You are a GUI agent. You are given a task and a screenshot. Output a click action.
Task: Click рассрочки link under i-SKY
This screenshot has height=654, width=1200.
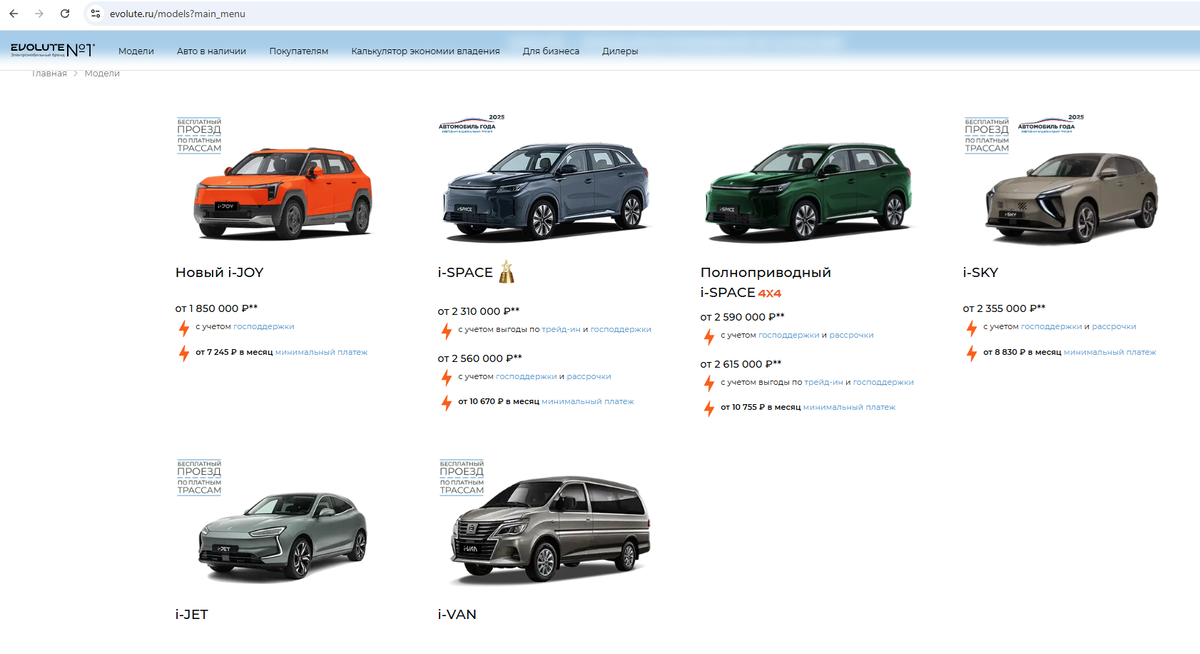click(x=1114, y=327)
